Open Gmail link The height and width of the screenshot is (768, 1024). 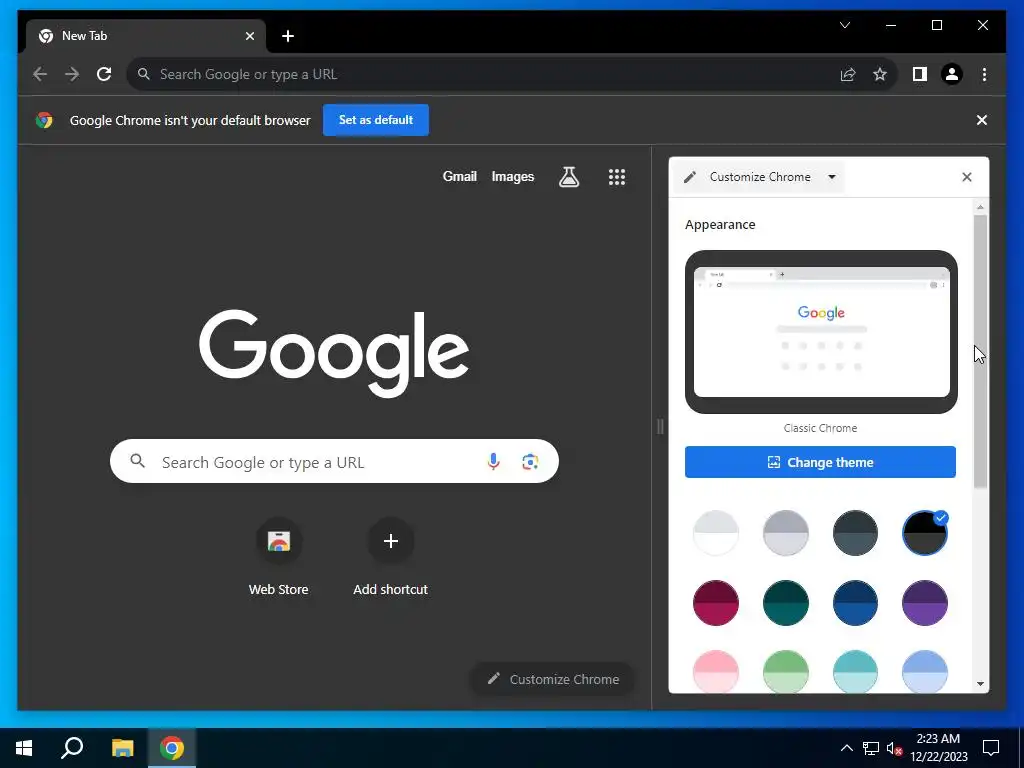460,176
